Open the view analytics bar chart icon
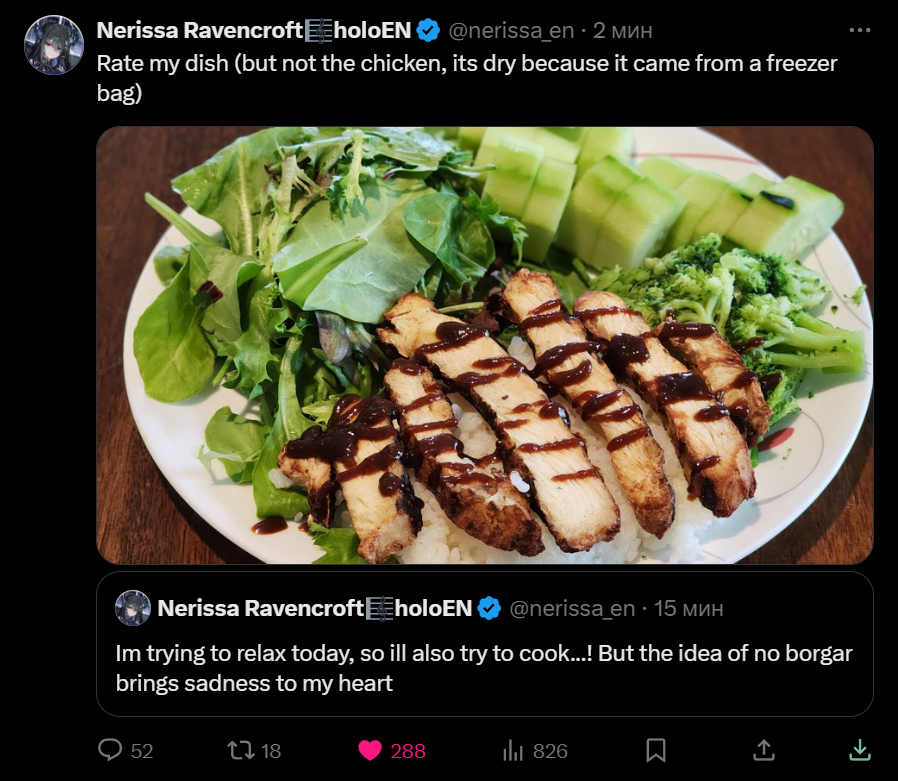The height and width of the screenshot is (781, 898). tap(513, 750)
